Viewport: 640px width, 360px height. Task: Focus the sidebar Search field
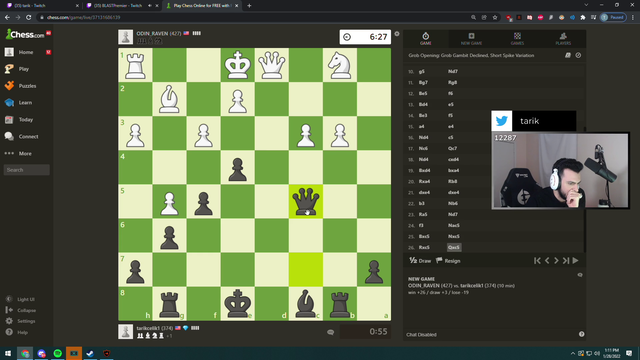pos(27,170)
